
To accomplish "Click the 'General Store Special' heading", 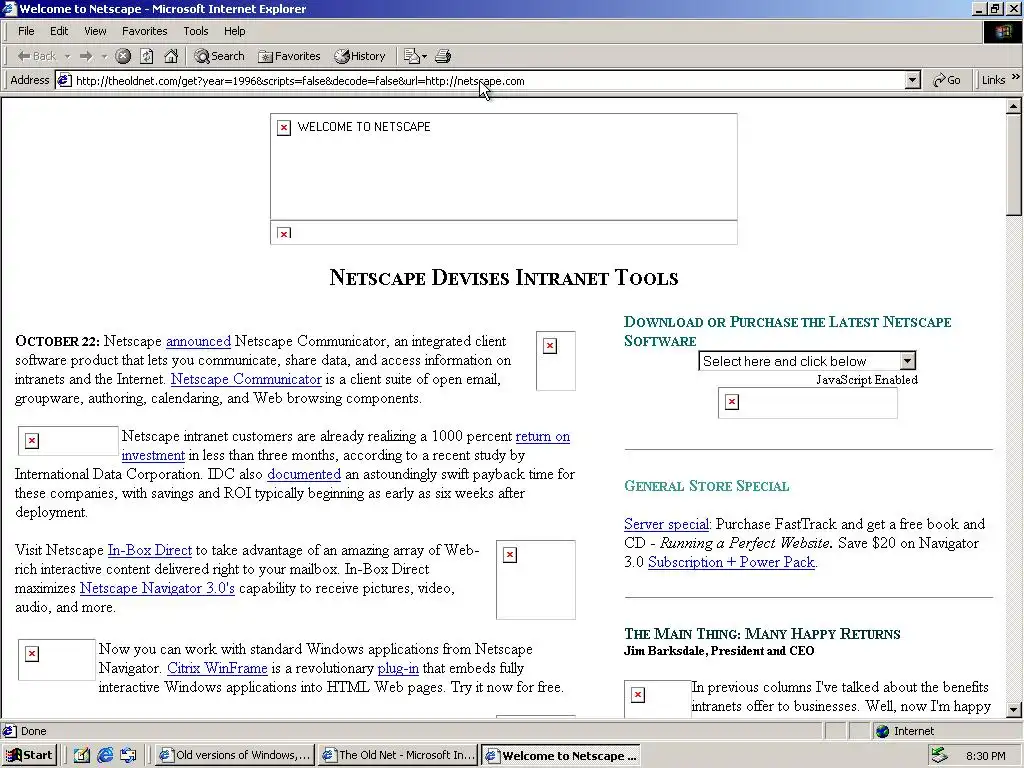I will [707, 486].
